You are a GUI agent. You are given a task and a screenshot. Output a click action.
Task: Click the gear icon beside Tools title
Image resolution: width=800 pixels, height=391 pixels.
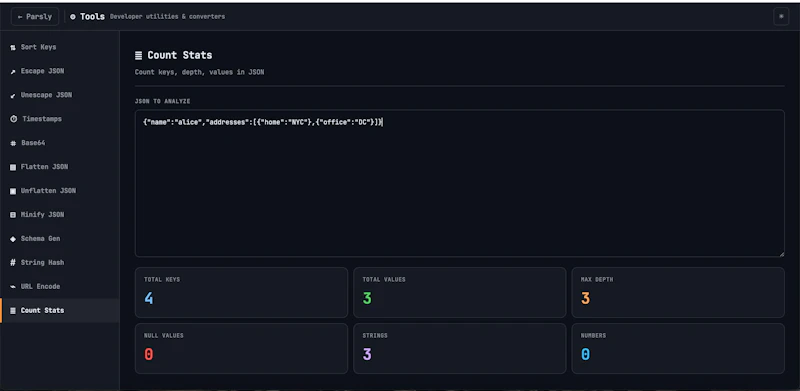(72, 17)
